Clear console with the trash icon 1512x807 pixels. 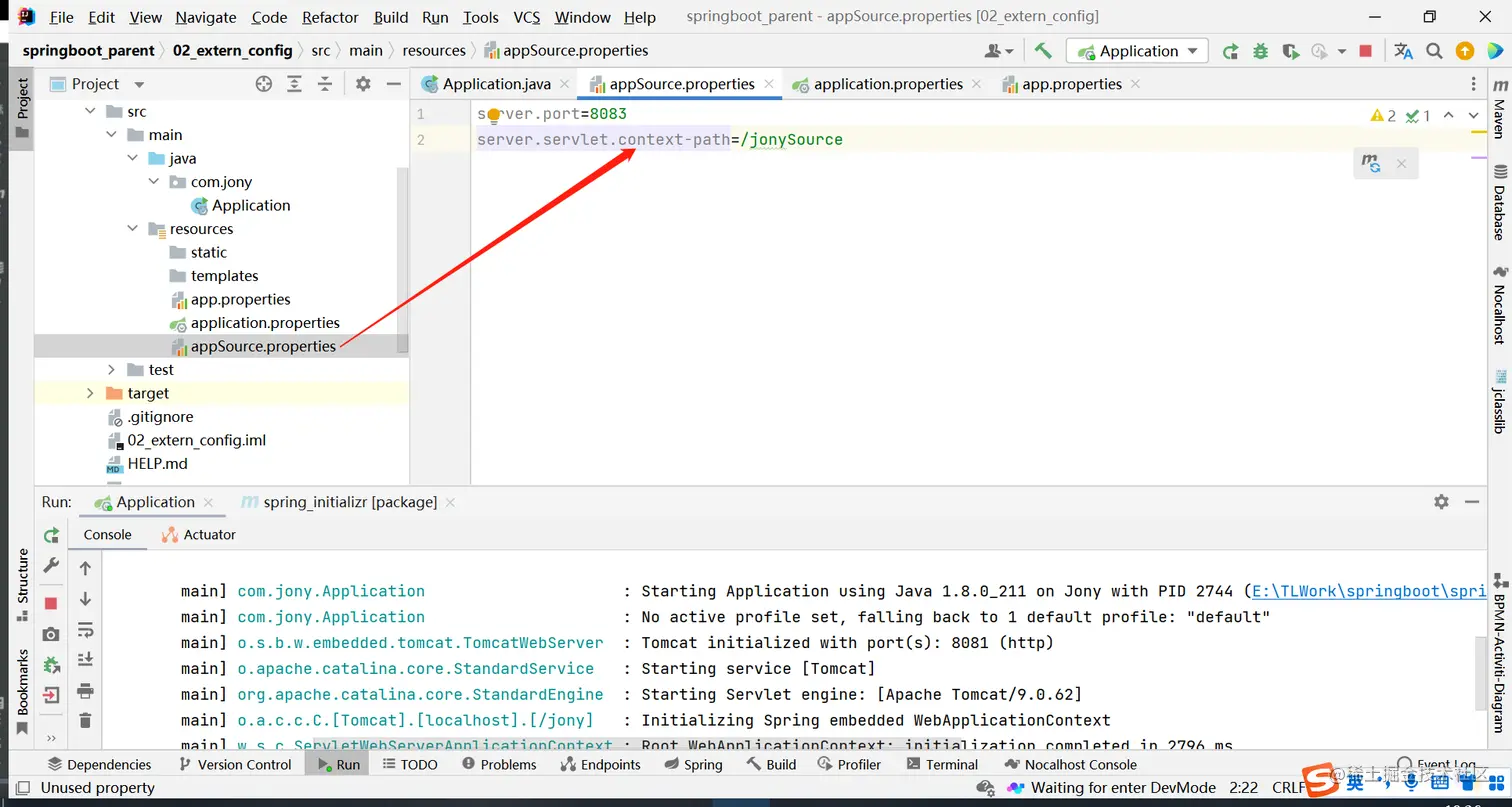(86, 720)
